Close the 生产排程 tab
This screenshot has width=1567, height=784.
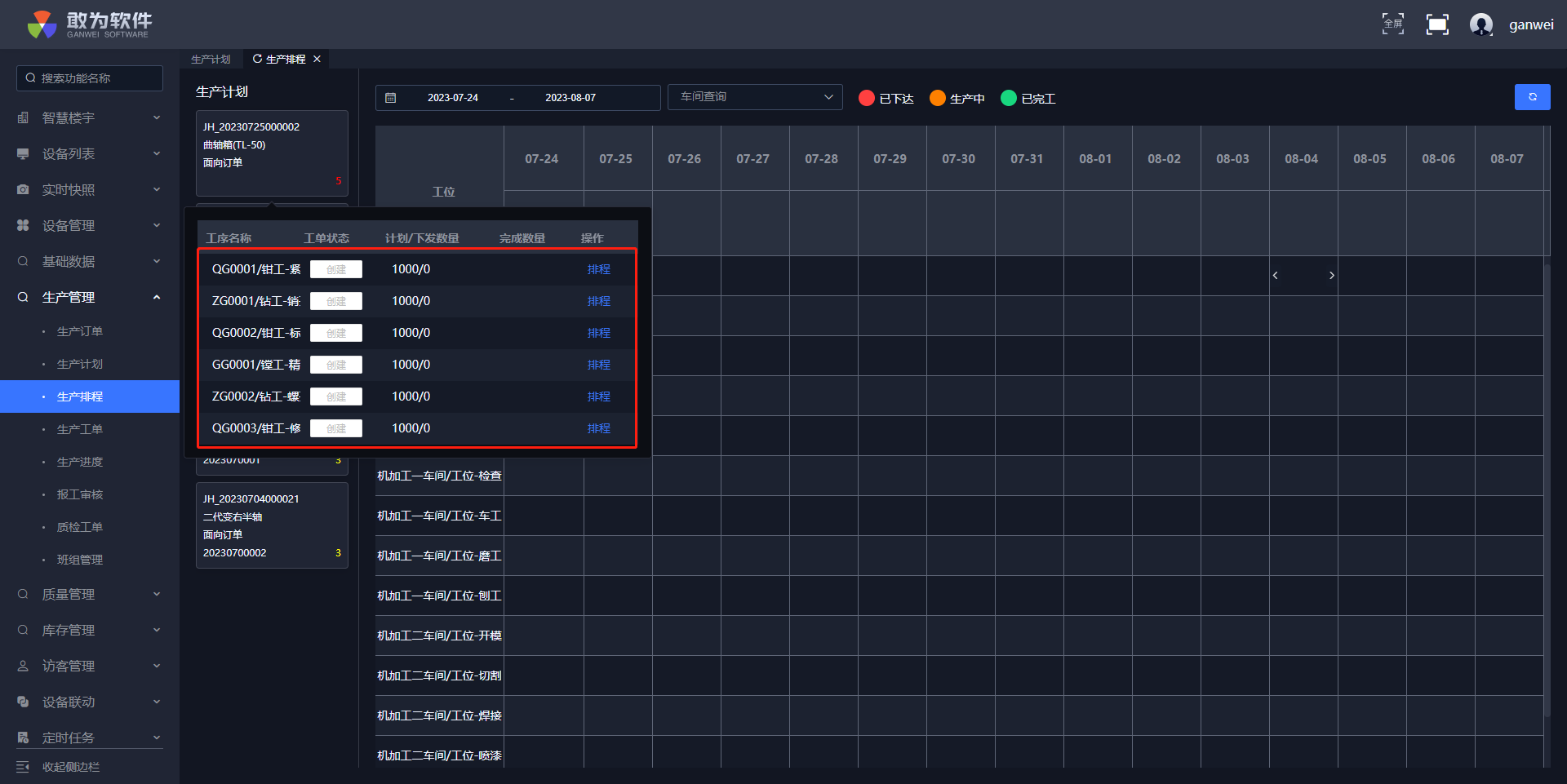point(317,59)
